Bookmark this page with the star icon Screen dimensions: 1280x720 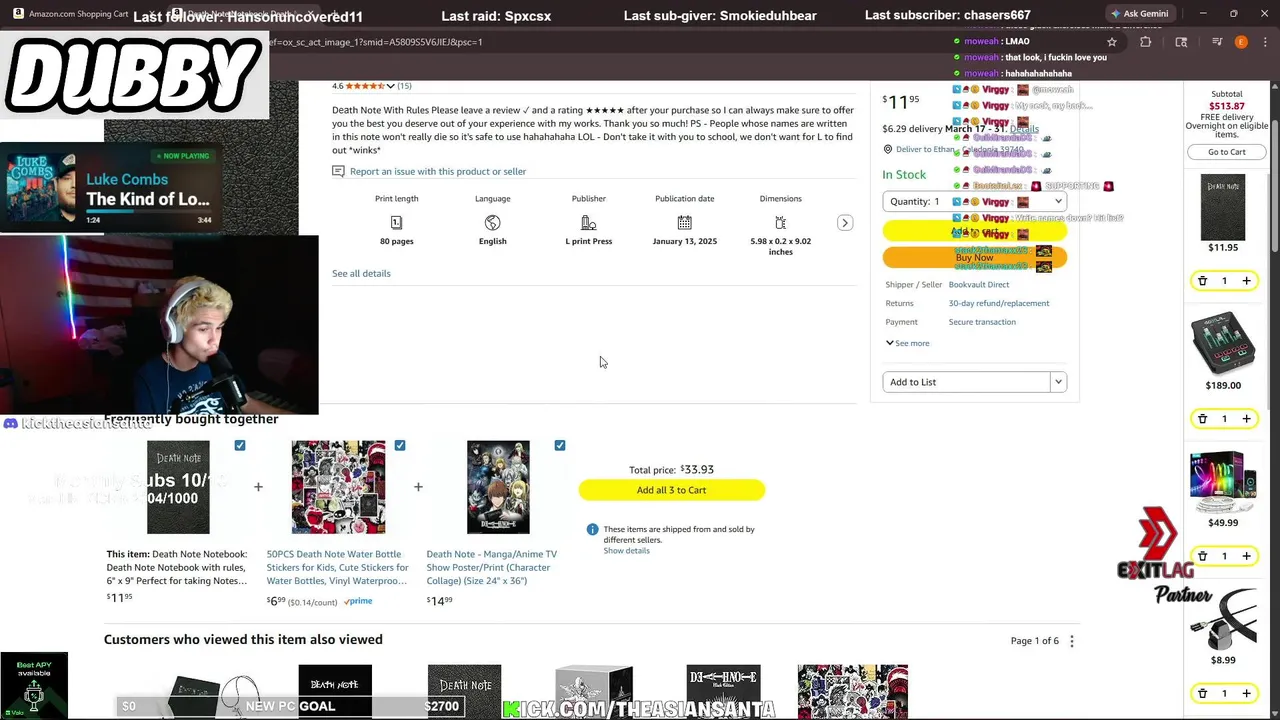coord(1111,42)
